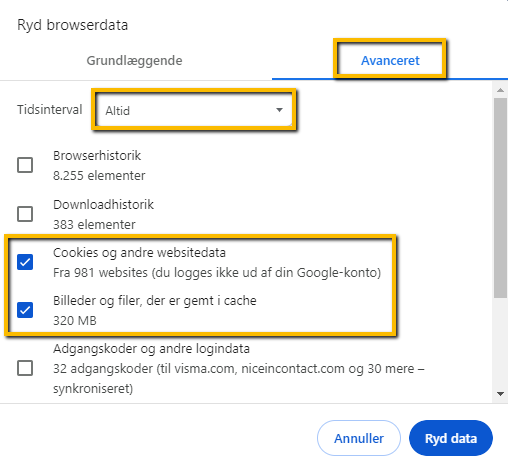508x468 pixels.
Task: Click the vertical scrollbar thumb
Action: pyautogui.click(x=500, y=198)
